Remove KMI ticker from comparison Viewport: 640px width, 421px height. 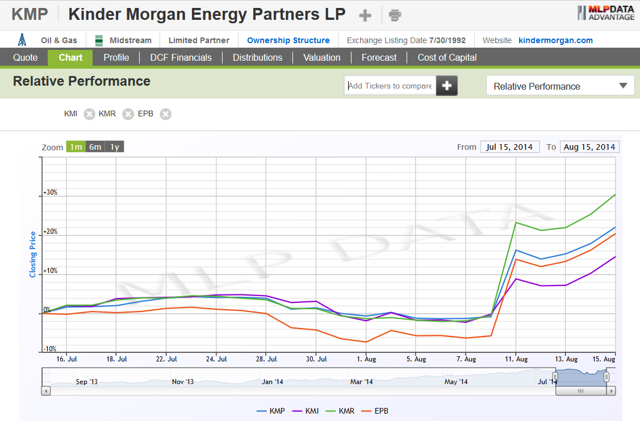pyautogui.click(x=89, y=114)
